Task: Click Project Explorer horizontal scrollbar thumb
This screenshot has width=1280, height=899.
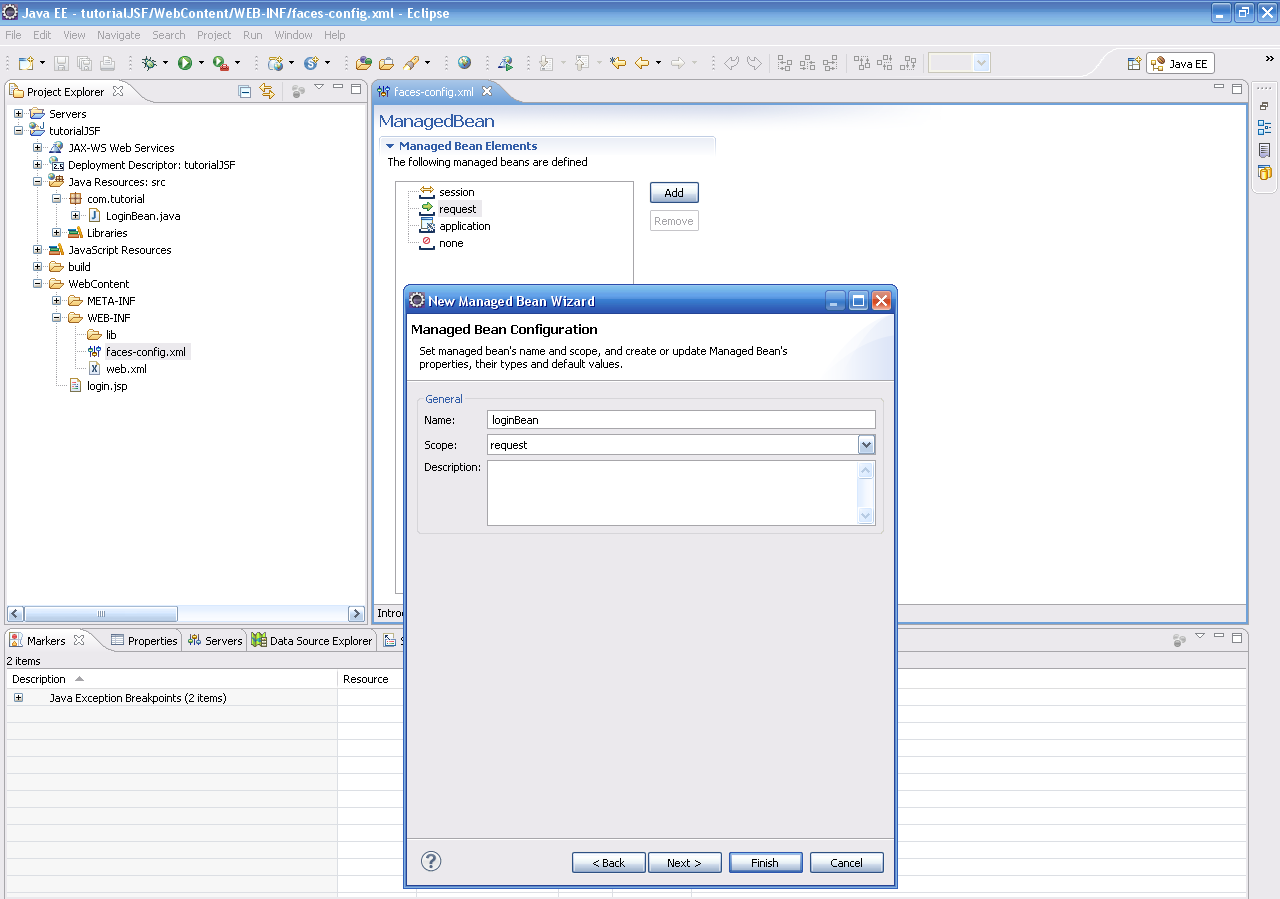Action: 101,614
